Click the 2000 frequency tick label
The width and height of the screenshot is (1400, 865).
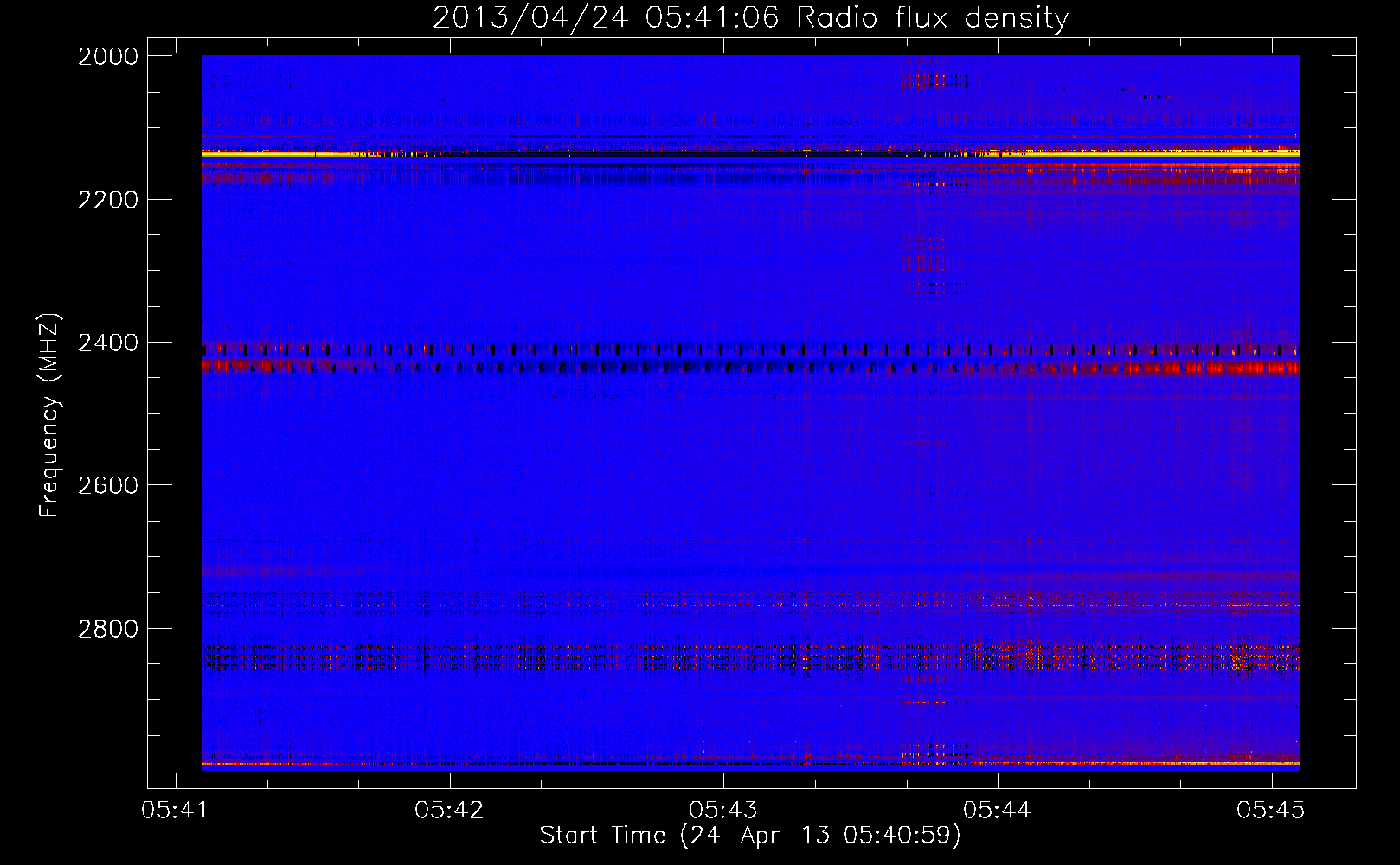coord(108,56)
